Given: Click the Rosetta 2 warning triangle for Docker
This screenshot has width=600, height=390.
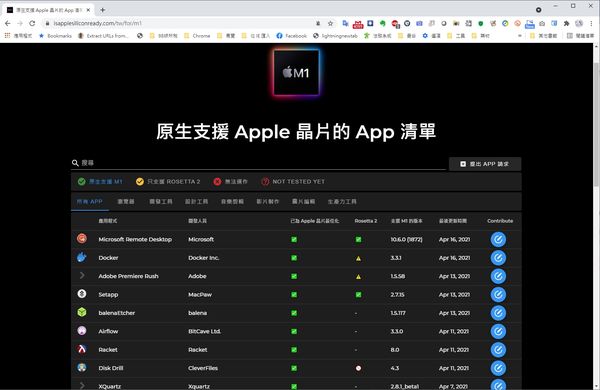Looking at the screenshot, I should tap(358, 258).
